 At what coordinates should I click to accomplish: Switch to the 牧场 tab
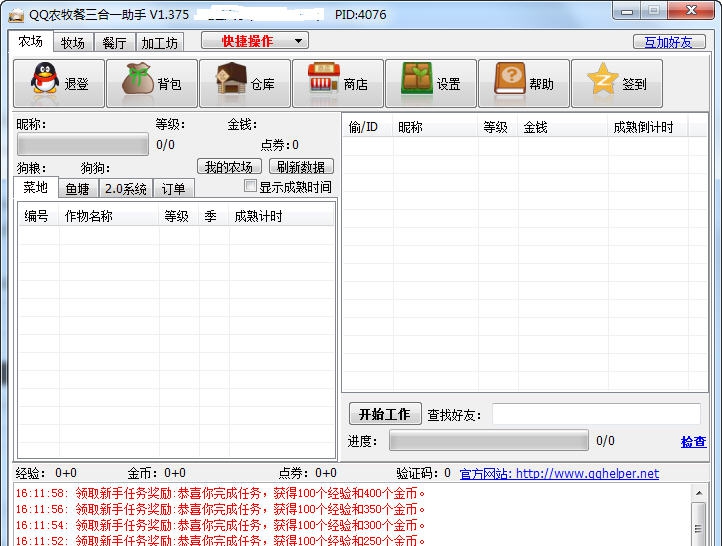[72, 43]
